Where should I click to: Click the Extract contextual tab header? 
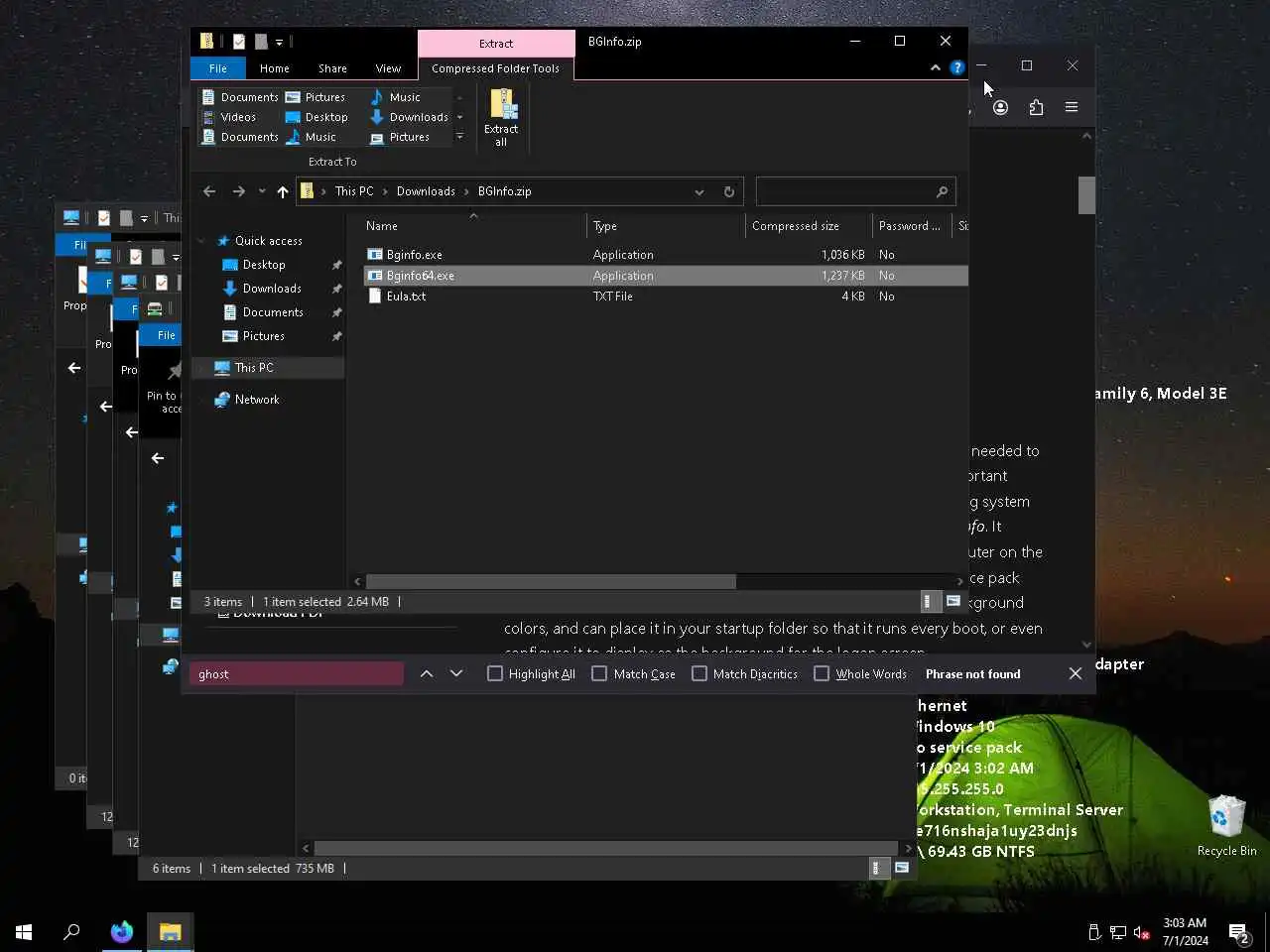pos(496,43)
